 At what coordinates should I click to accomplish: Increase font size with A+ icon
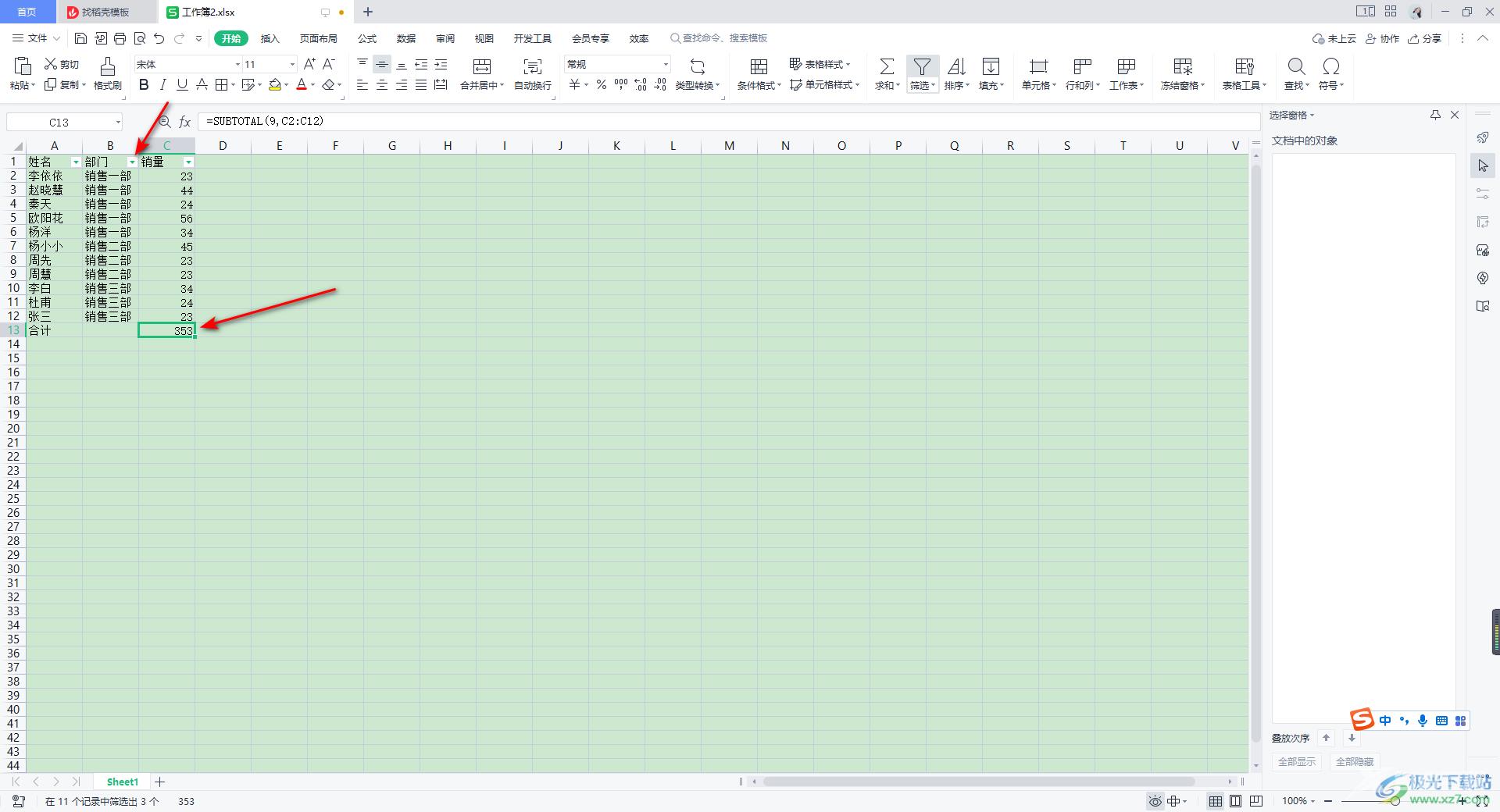pos(309,64)
